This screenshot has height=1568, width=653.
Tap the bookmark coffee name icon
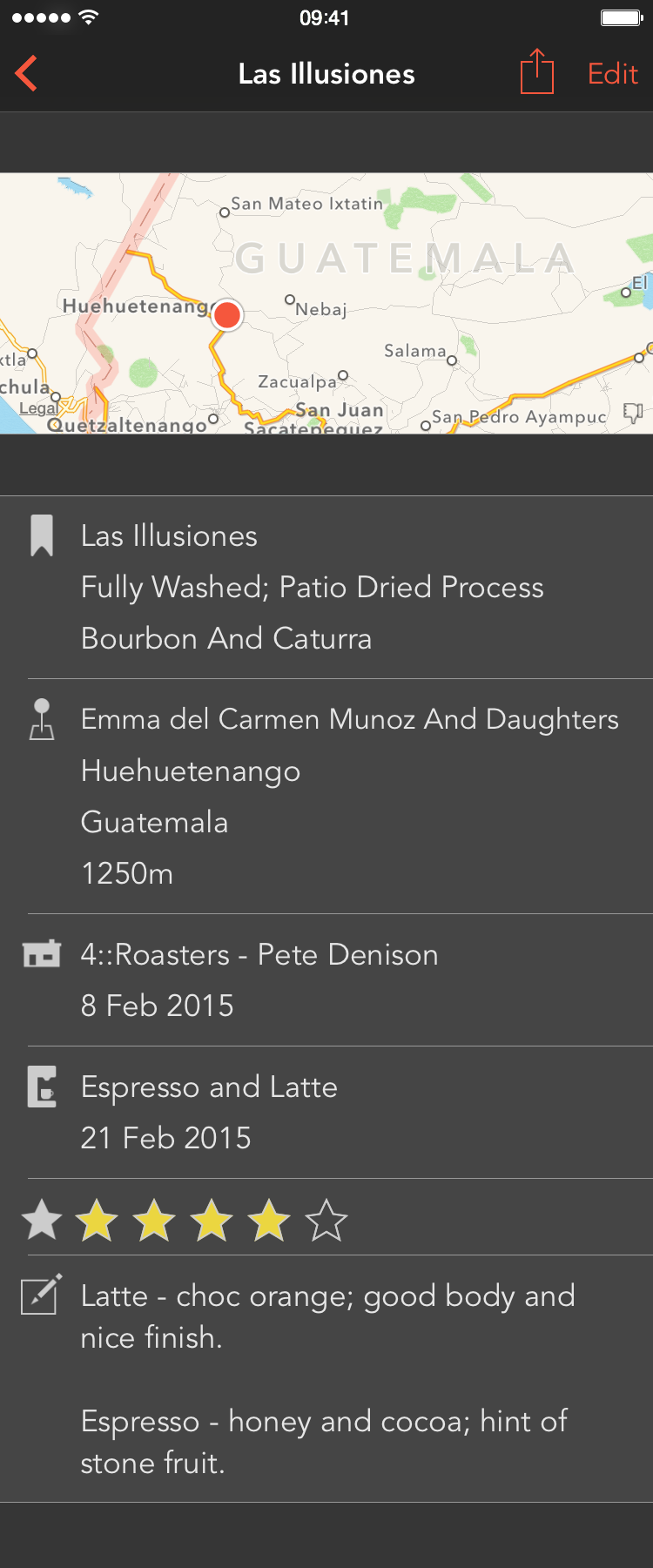point(42,535)
